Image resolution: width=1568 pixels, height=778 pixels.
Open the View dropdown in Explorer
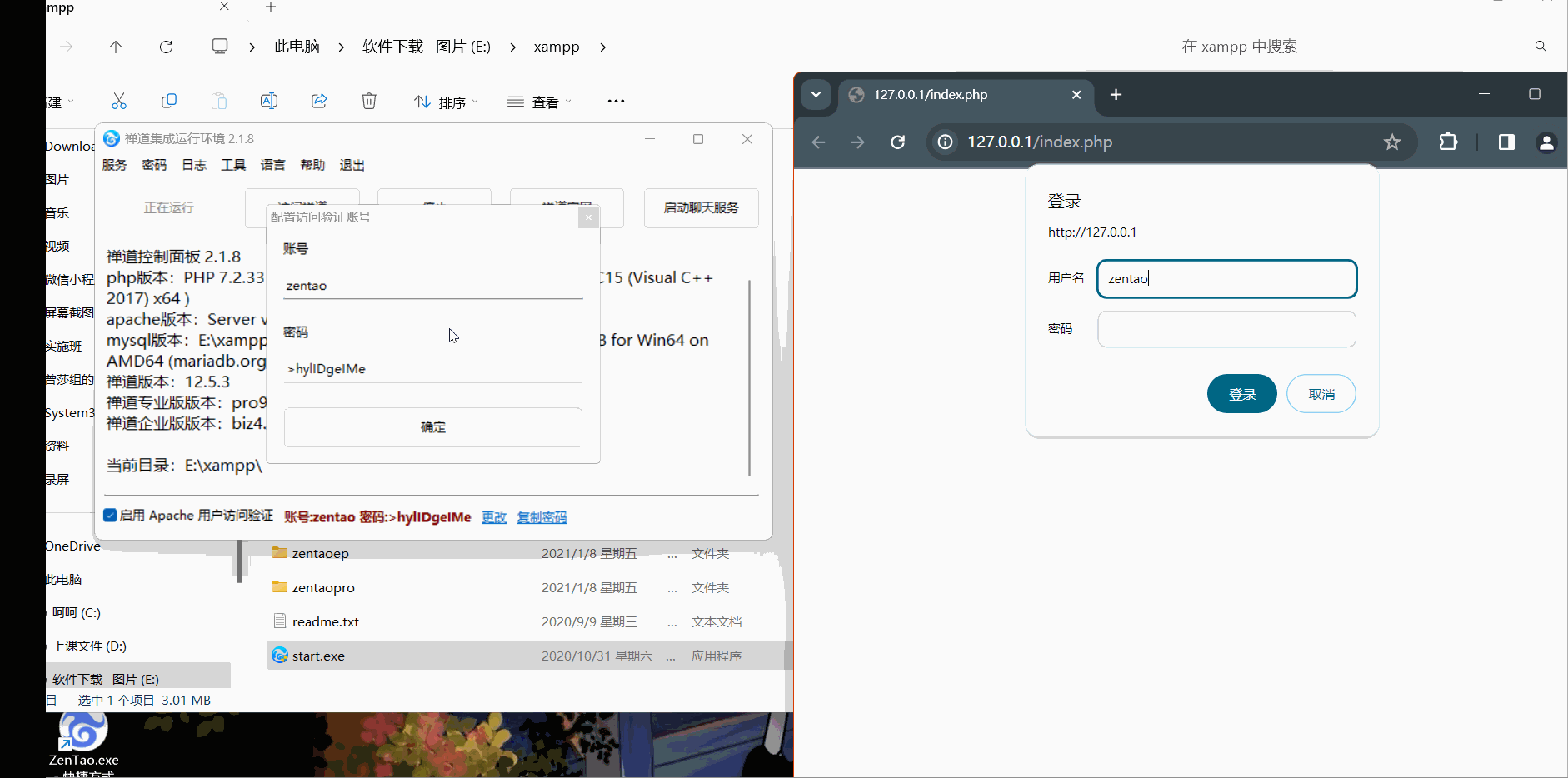click(540, 102)
